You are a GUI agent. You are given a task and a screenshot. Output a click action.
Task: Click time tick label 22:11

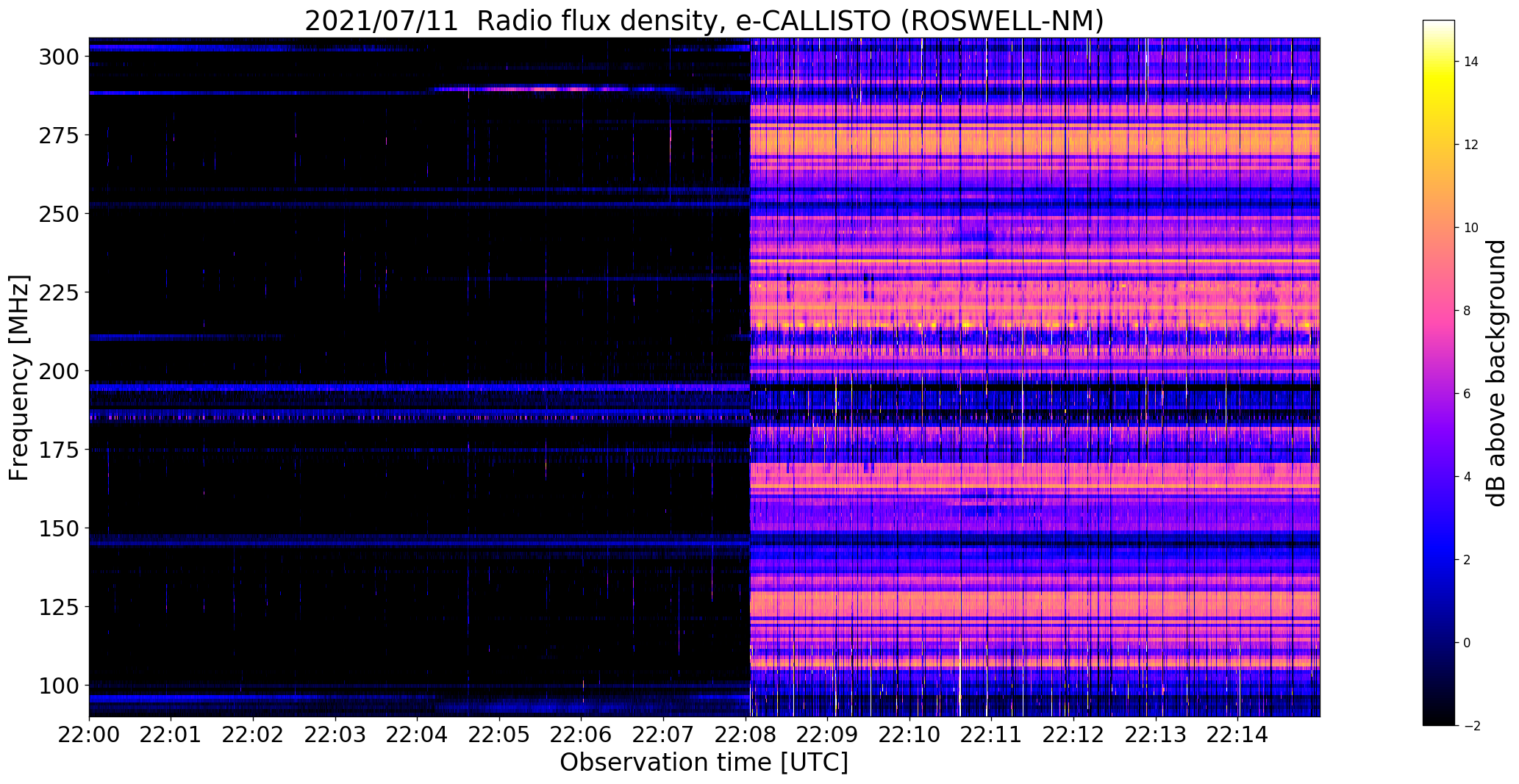(x=992, y=735)
